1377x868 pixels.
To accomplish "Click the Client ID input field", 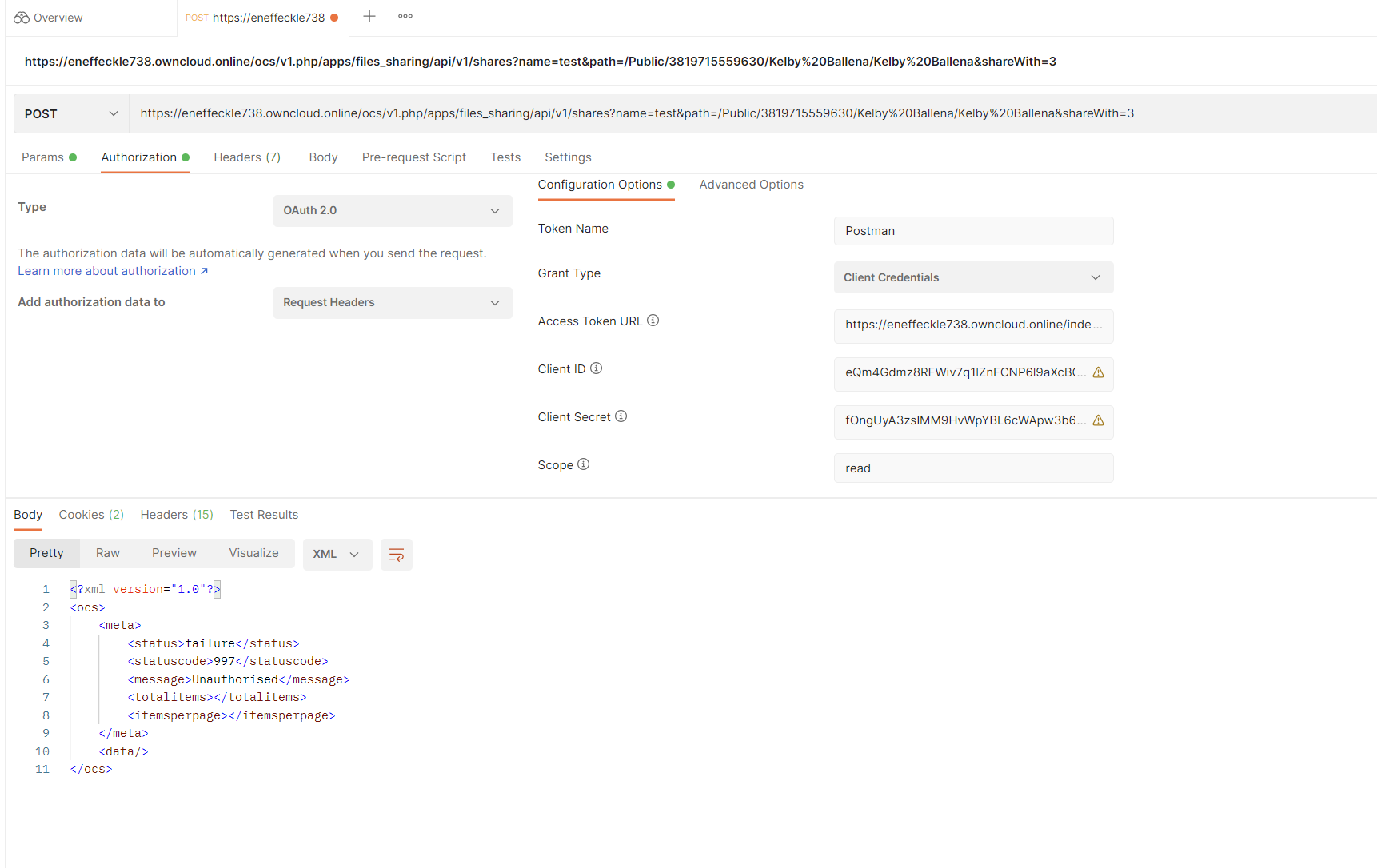I will click(973, 373).
